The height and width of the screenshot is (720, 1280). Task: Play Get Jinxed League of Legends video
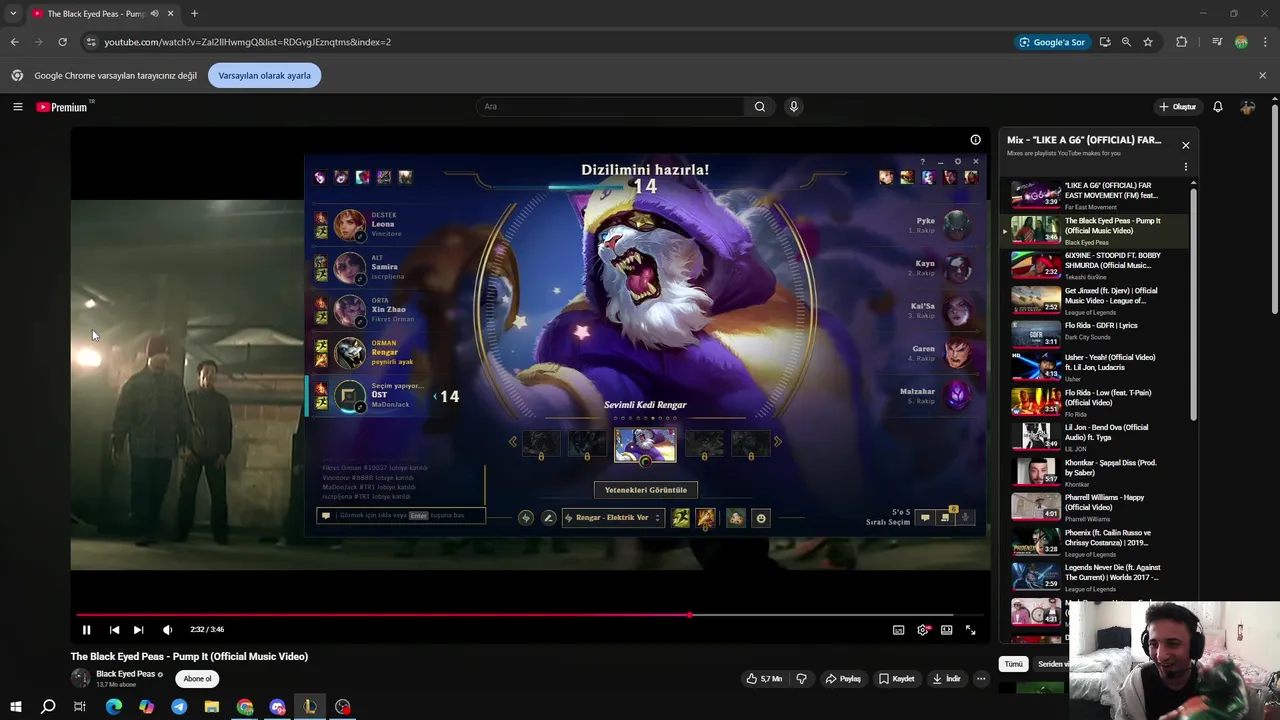click(1095, 300)
